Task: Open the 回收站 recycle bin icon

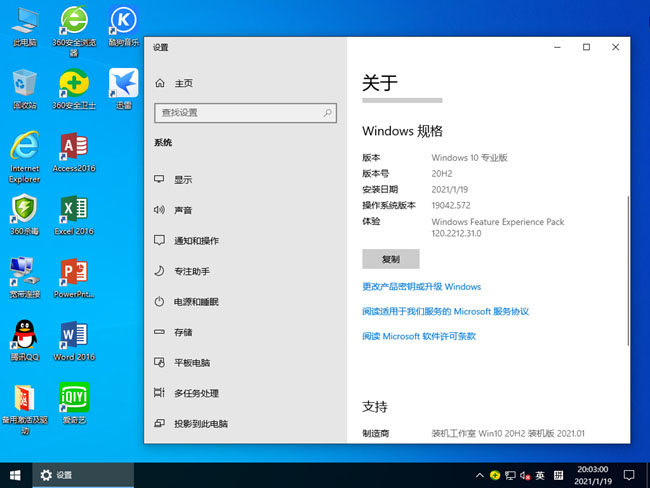Action: pyautogui.click(x=25, y=89)
